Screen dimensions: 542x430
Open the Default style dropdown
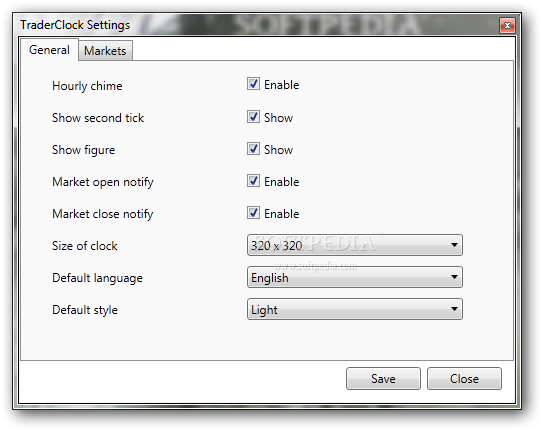(x=355, y=309)
